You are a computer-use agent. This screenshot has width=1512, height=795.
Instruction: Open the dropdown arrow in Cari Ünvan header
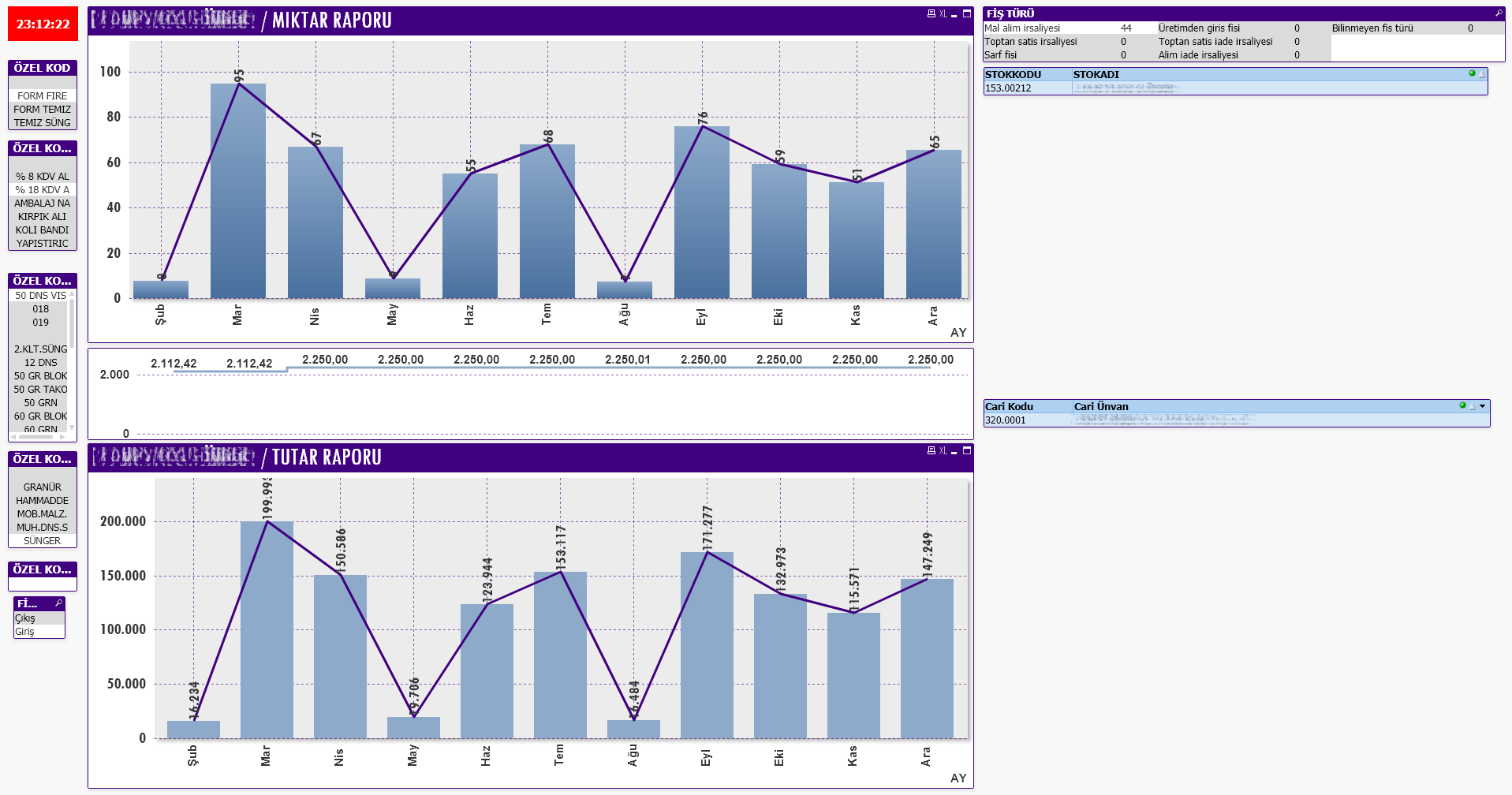(1483, 406)
